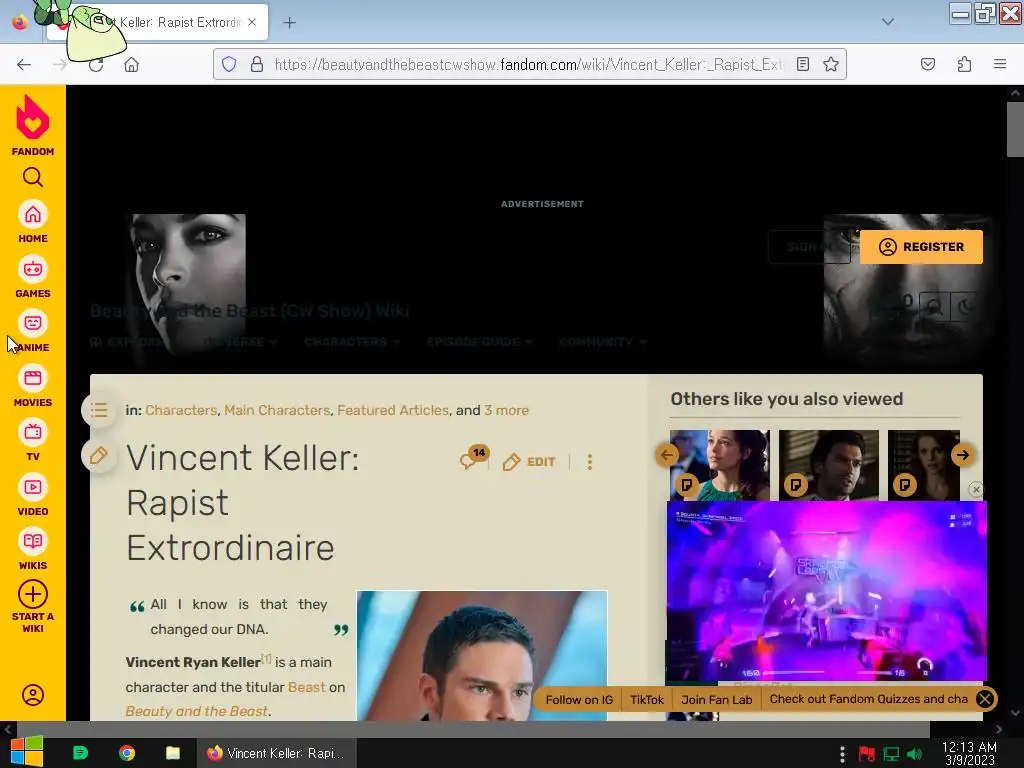The width and height of the screenshot is (1024, 768).
Task: List all tabs dropdown arrow
Action: pos(888,22)
